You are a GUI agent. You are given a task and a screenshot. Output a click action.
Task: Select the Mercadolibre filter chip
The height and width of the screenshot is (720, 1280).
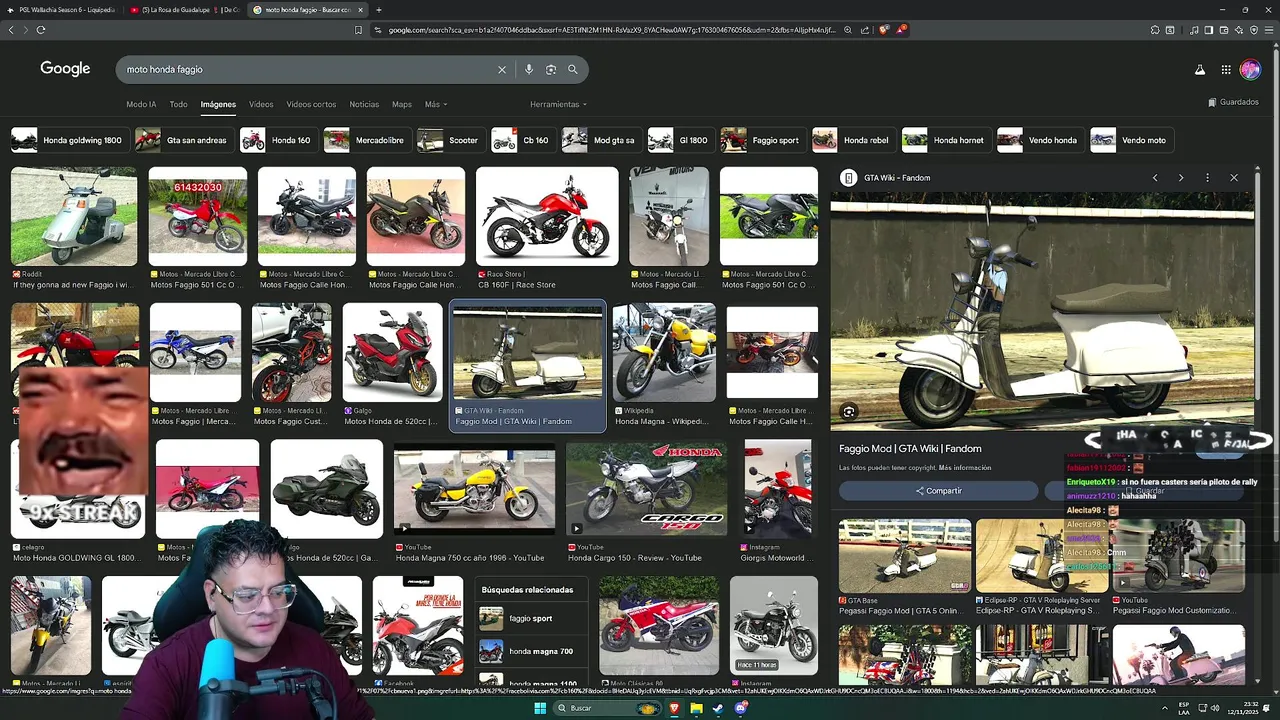pos(366,140)
